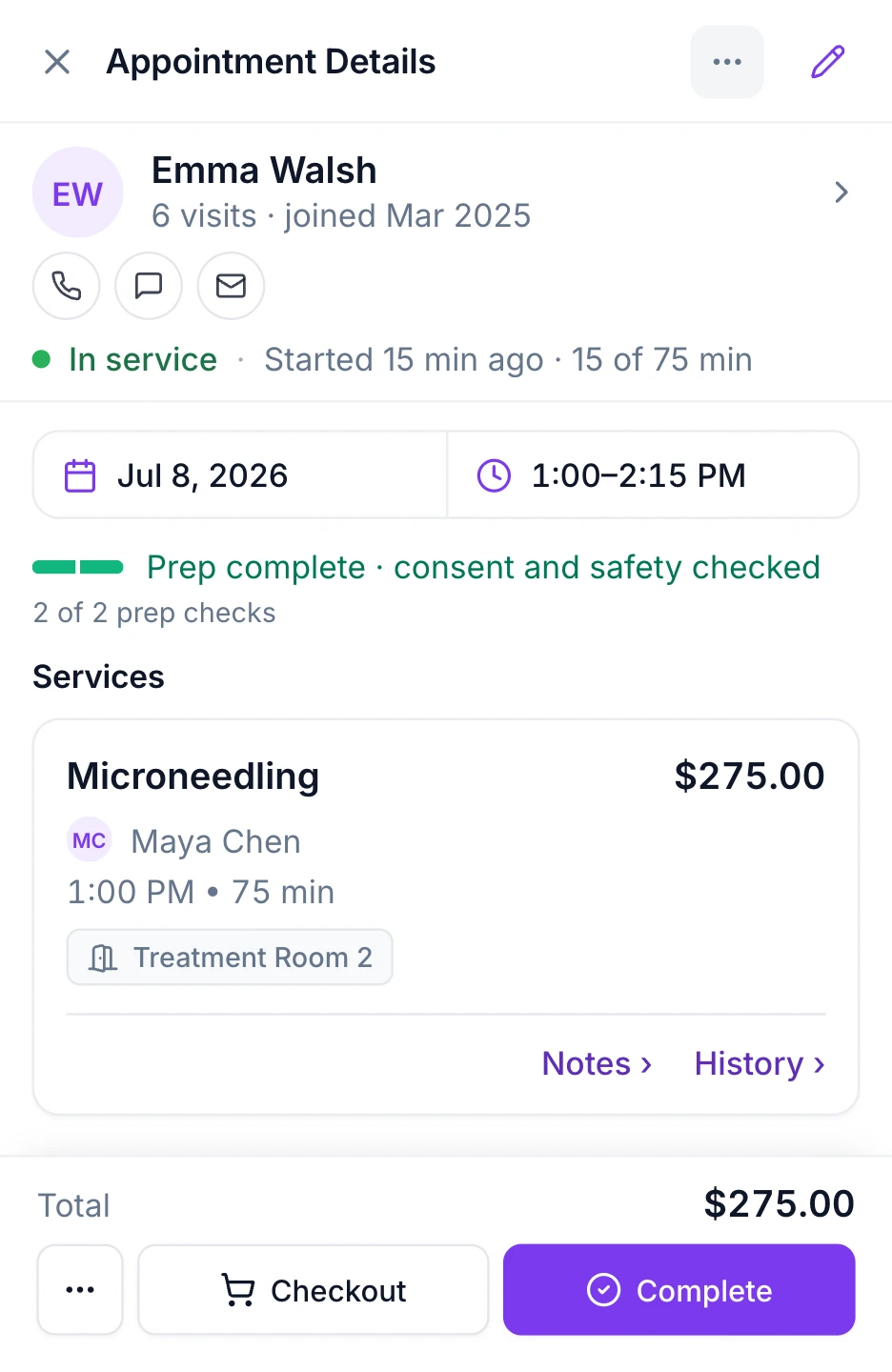This screenshot has width=892, height=1372.
Task: Click the prep checks progress bar
Action: point(78,567)
